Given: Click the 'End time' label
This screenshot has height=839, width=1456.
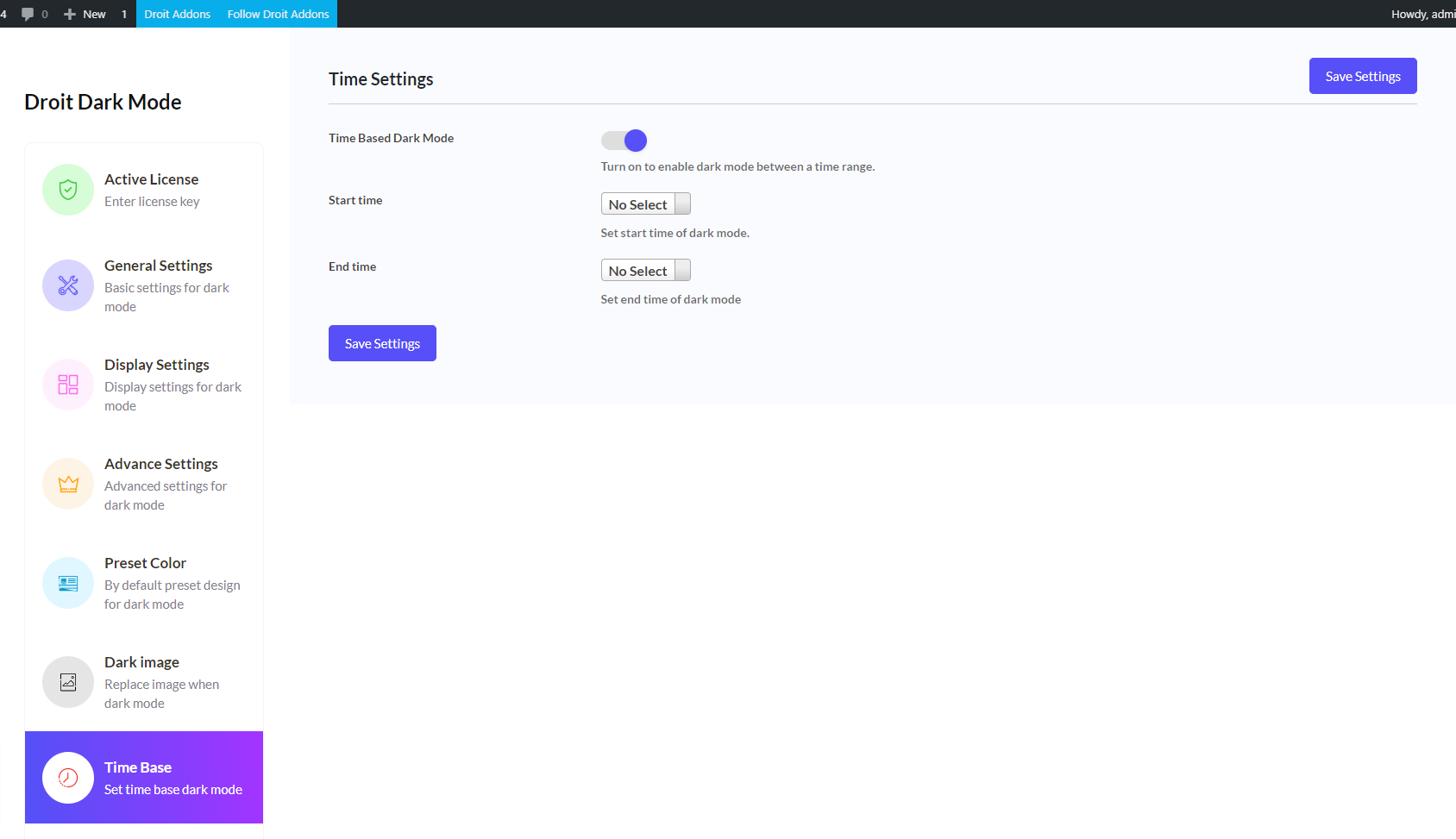Looking at the screenshot, I should (x=352, y=266).
